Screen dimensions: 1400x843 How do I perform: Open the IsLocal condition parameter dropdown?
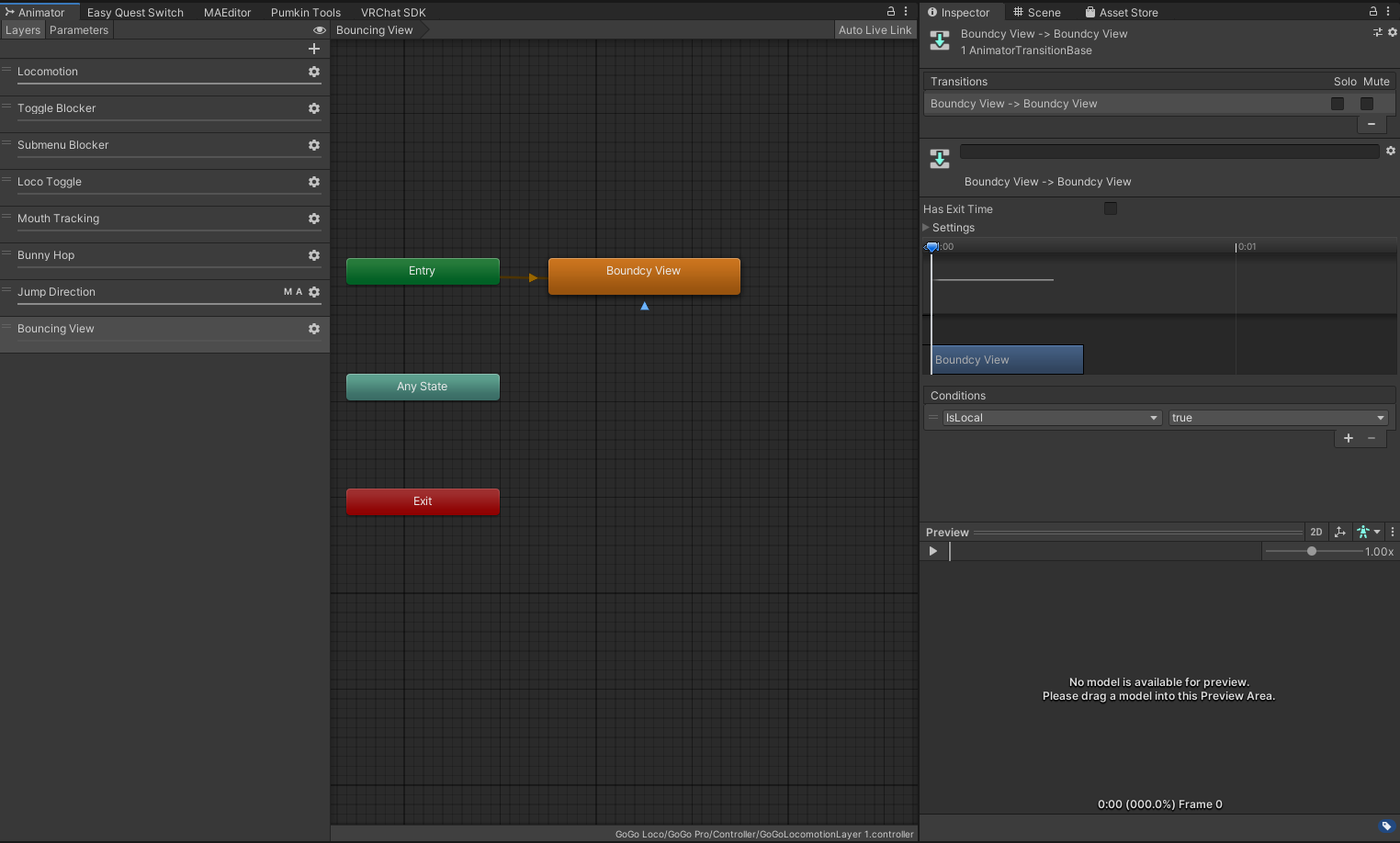click(1053, 418)
